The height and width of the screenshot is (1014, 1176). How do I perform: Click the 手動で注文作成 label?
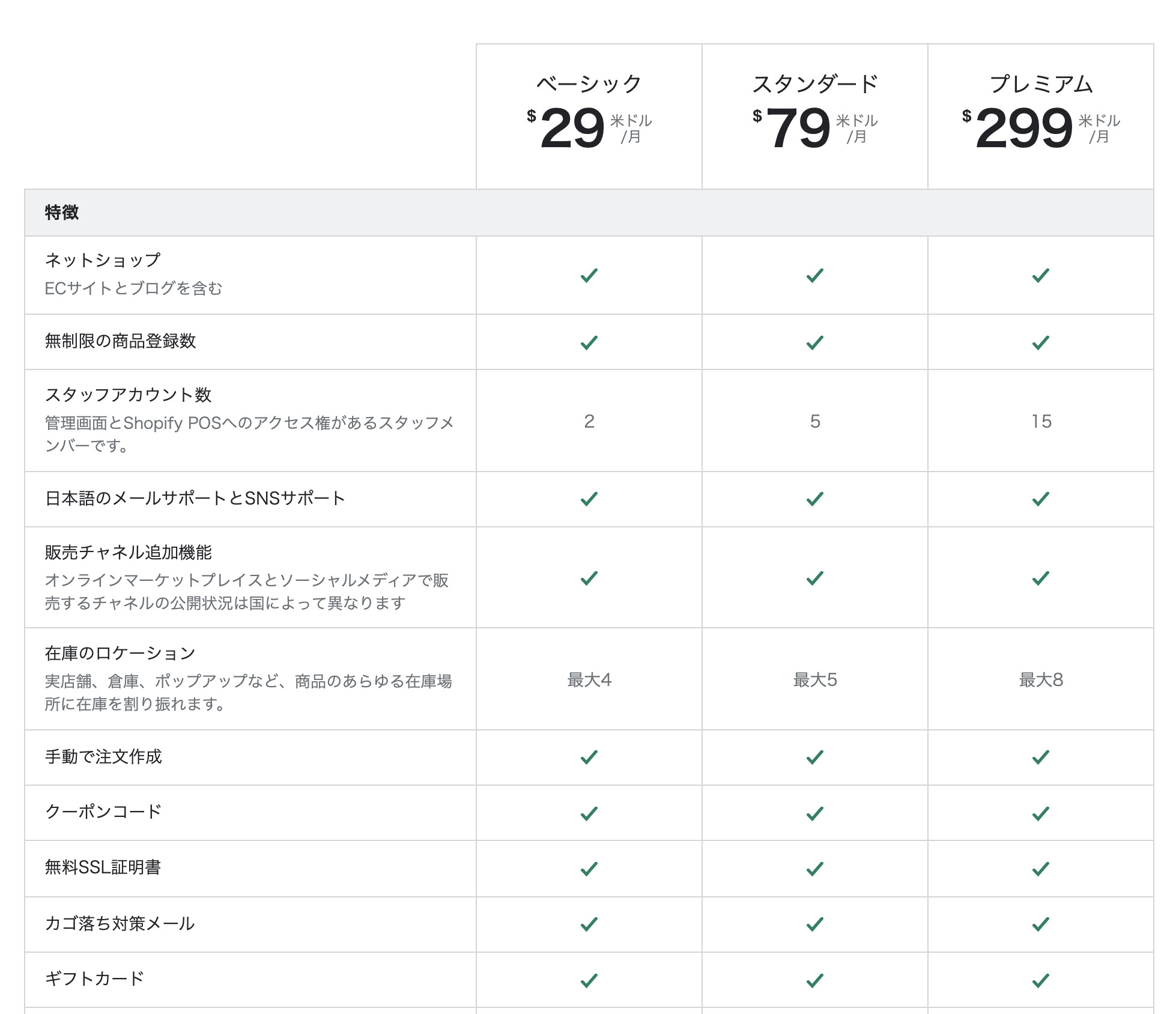tap(103, 756)
